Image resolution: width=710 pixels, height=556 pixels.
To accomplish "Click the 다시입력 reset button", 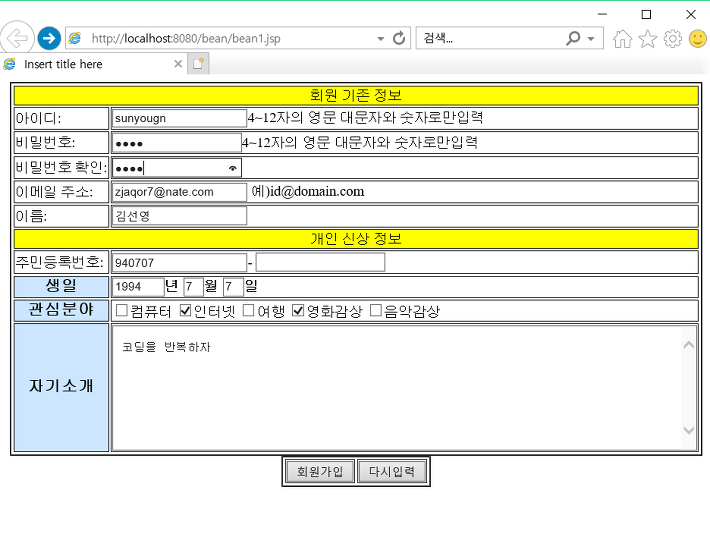I will click(392, 471).
